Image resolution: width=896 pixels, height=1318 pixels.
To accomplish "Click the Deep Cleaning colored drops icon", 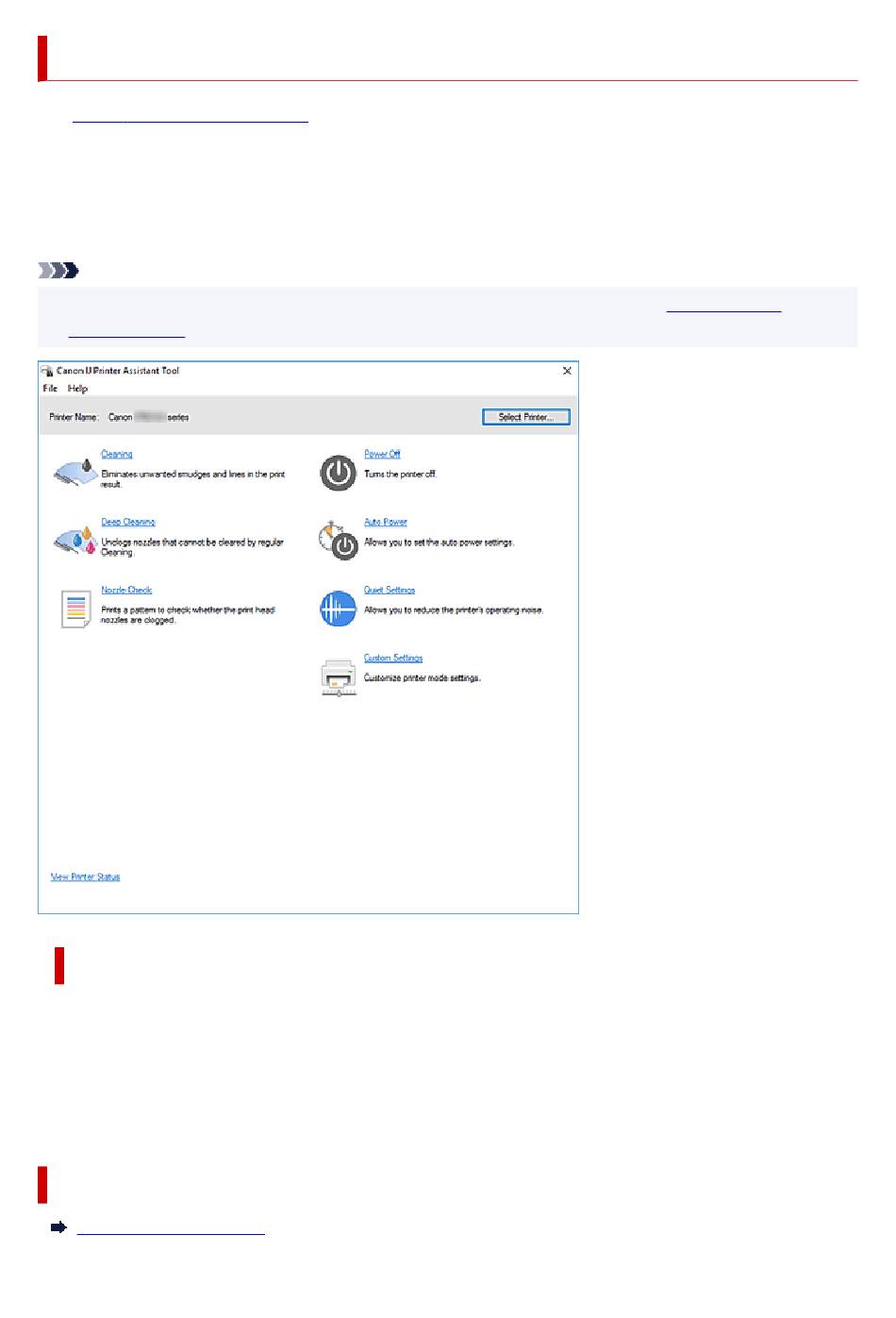I will 75,541.
